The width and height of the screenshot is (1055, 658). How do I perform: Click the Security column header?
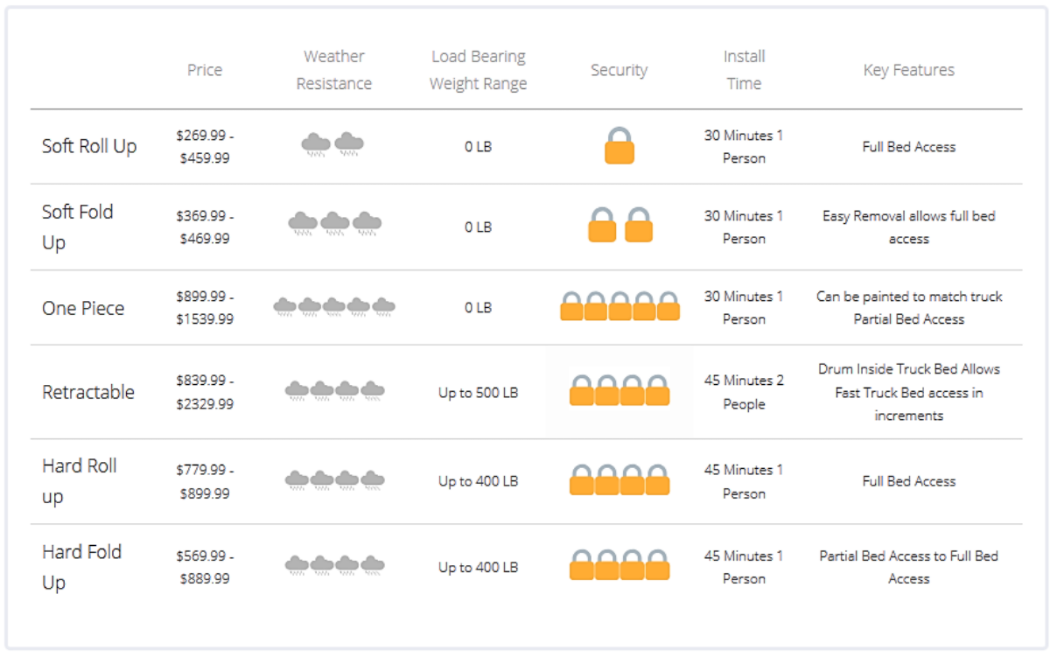pyautogui.click(x=619, y=70)
